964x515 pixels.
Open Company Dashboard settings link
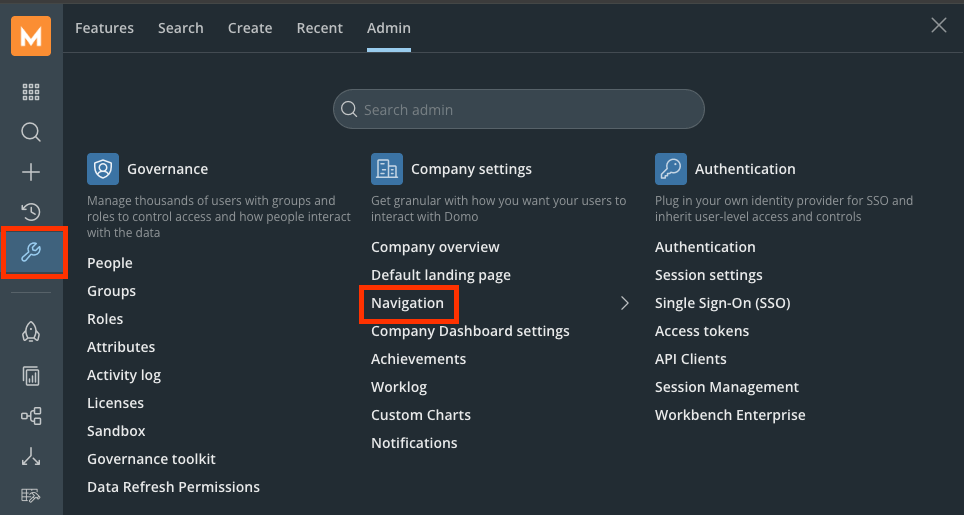click(x=470, y=331)
